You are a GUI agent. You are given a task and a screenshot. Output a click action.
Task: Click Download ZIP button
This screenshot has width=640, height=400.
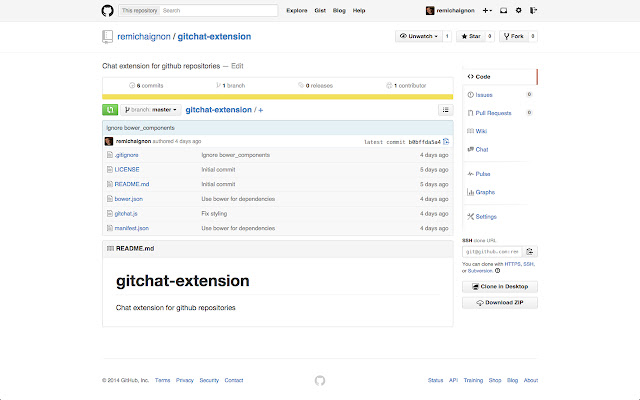point(500,302)
